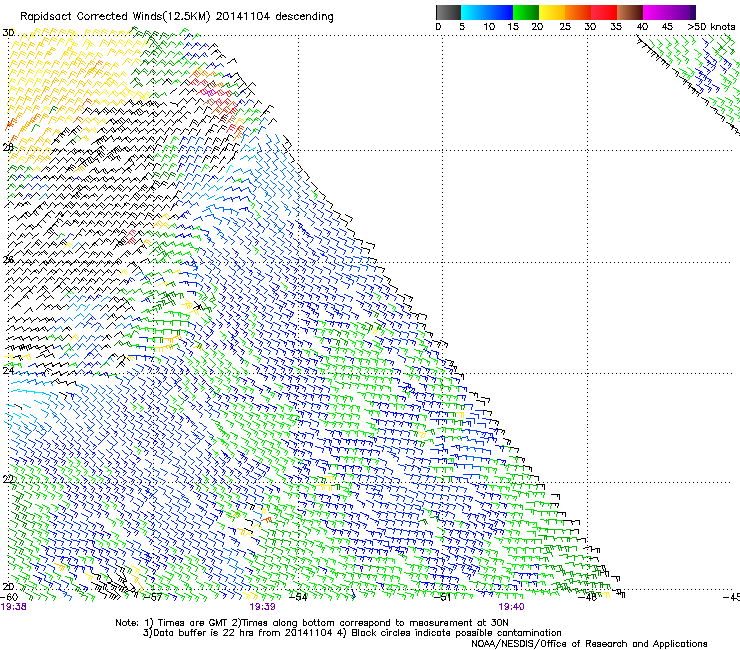Click the '15' legend scale label
The height and width of the screenshot is (650, 740).
[513, 27]
